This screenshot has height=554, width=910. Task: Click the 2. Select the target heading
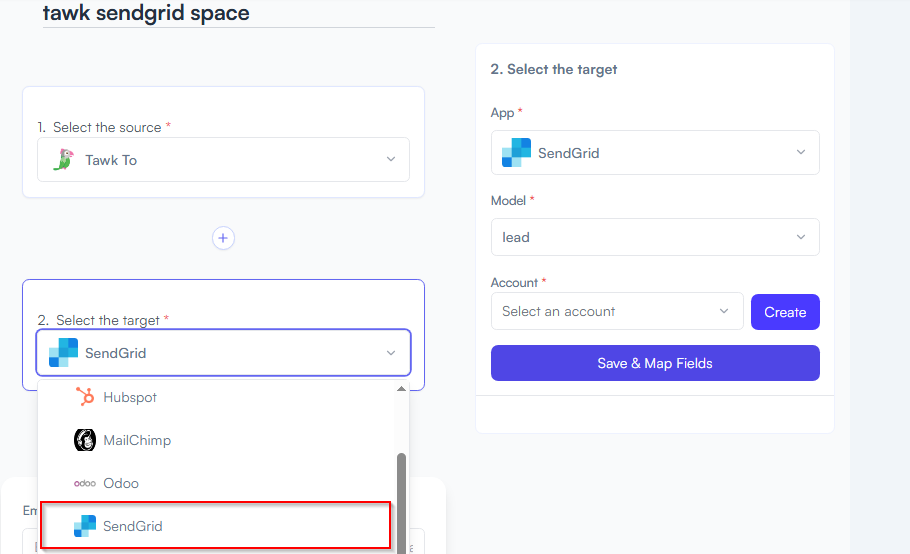554,69
